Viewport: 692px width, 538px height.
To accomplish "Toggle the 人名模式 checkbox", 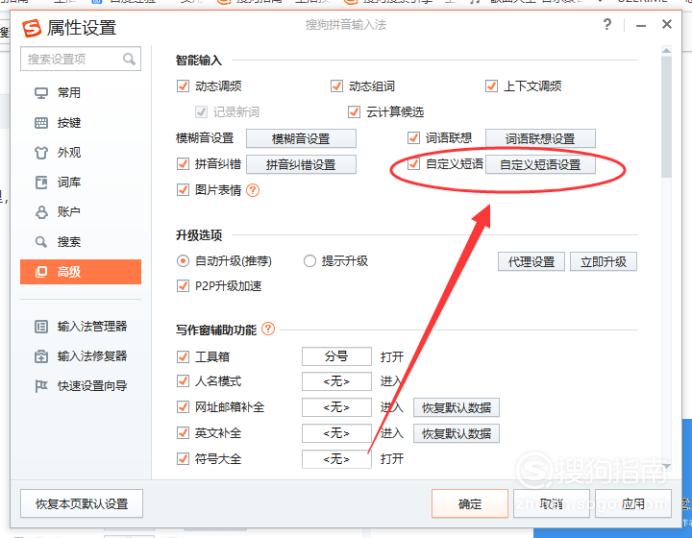I will pos(183,381).
